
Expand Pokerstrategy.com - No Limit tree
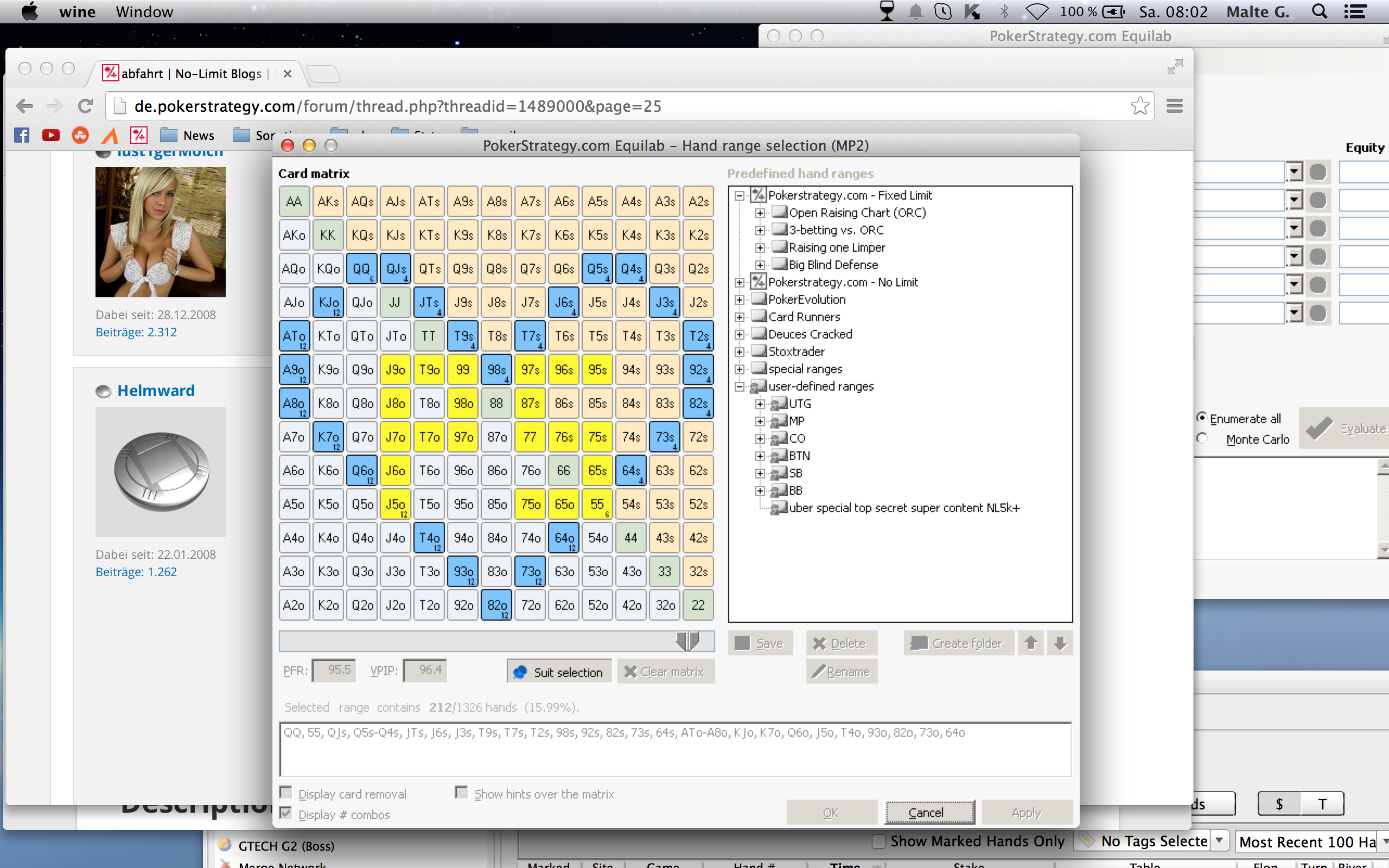click(740, 283)
